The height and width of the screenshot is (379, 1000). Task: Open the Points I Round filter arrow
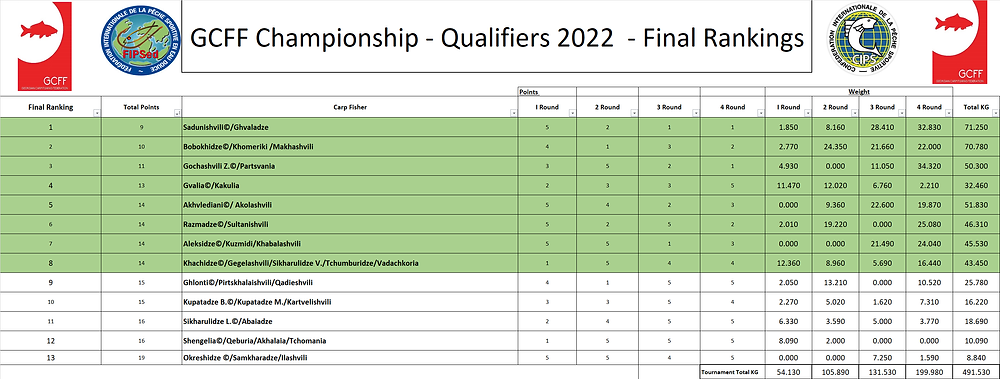(x=572, y=114)
